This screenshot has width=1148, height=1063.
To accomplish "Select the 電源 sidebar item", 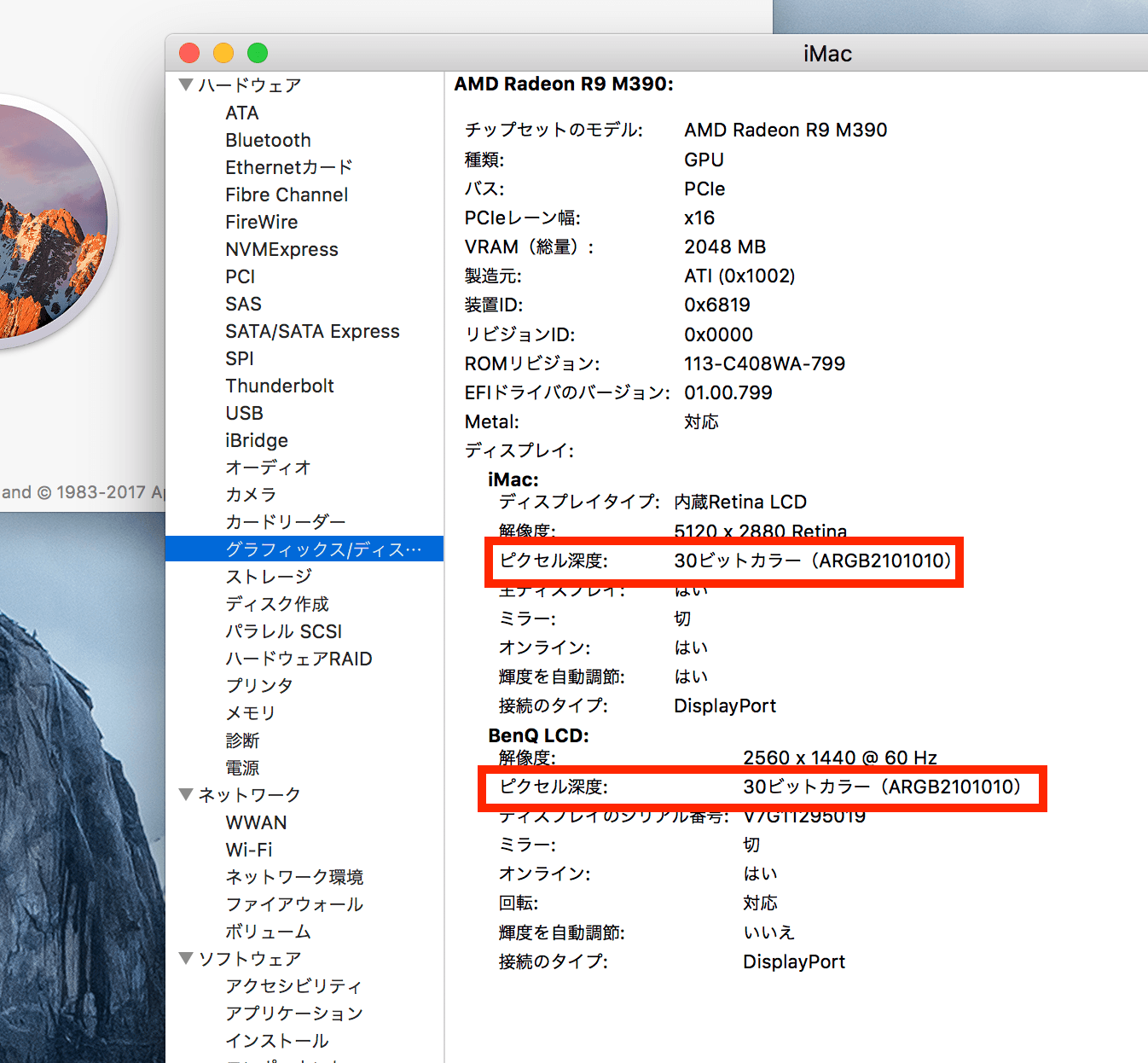I will click(x=242, y=768).
